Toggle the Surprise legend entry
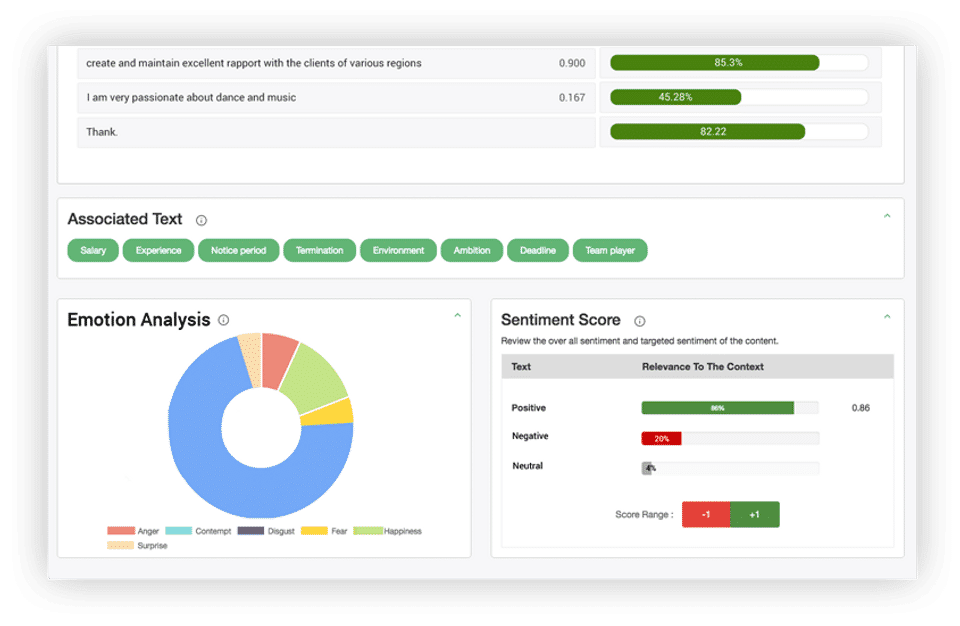The height and width of the screenshot is (626, 960). (x=137, y=546)
